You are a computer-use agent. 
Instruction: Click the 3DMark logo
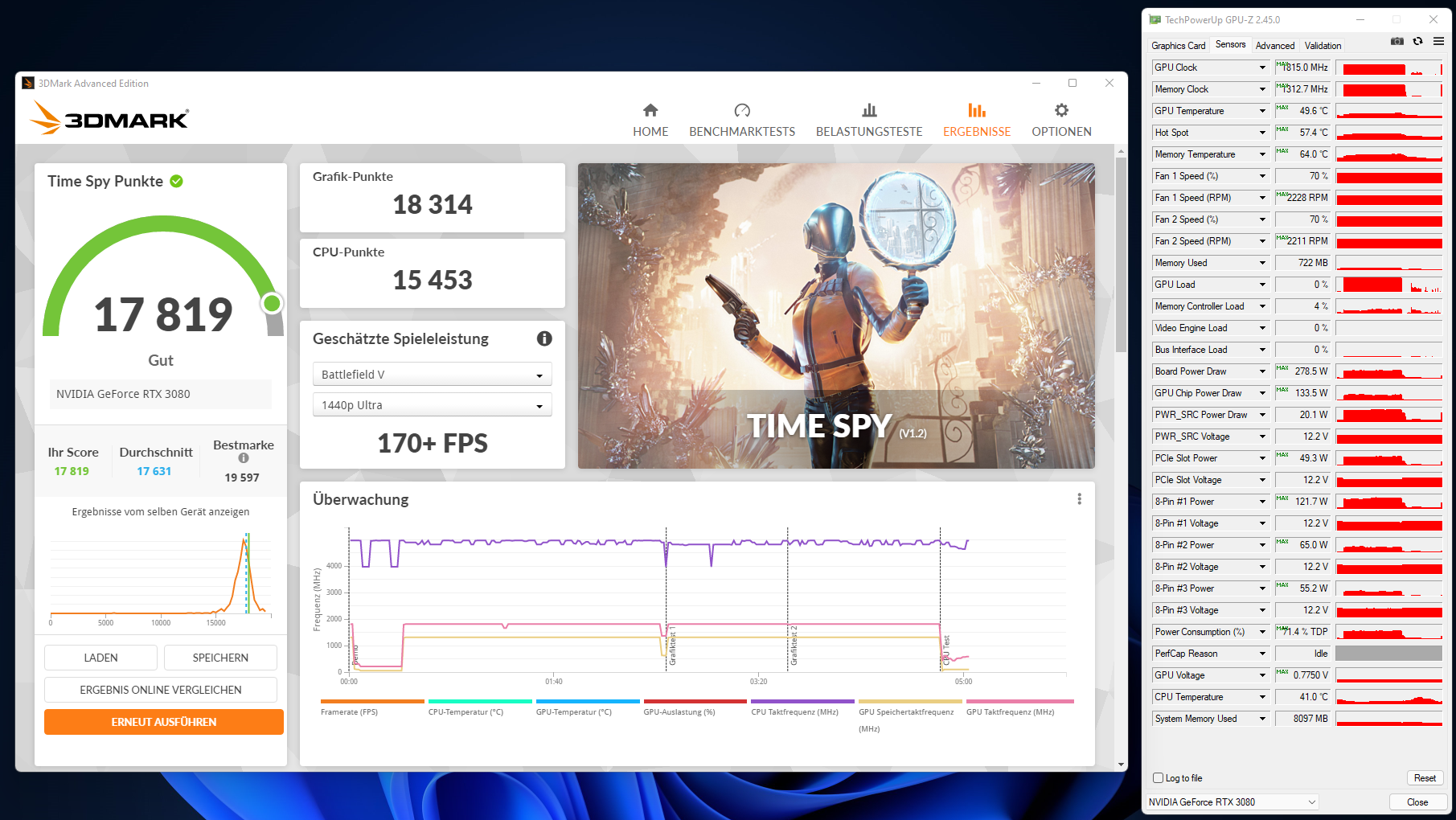tap(110, 117)
